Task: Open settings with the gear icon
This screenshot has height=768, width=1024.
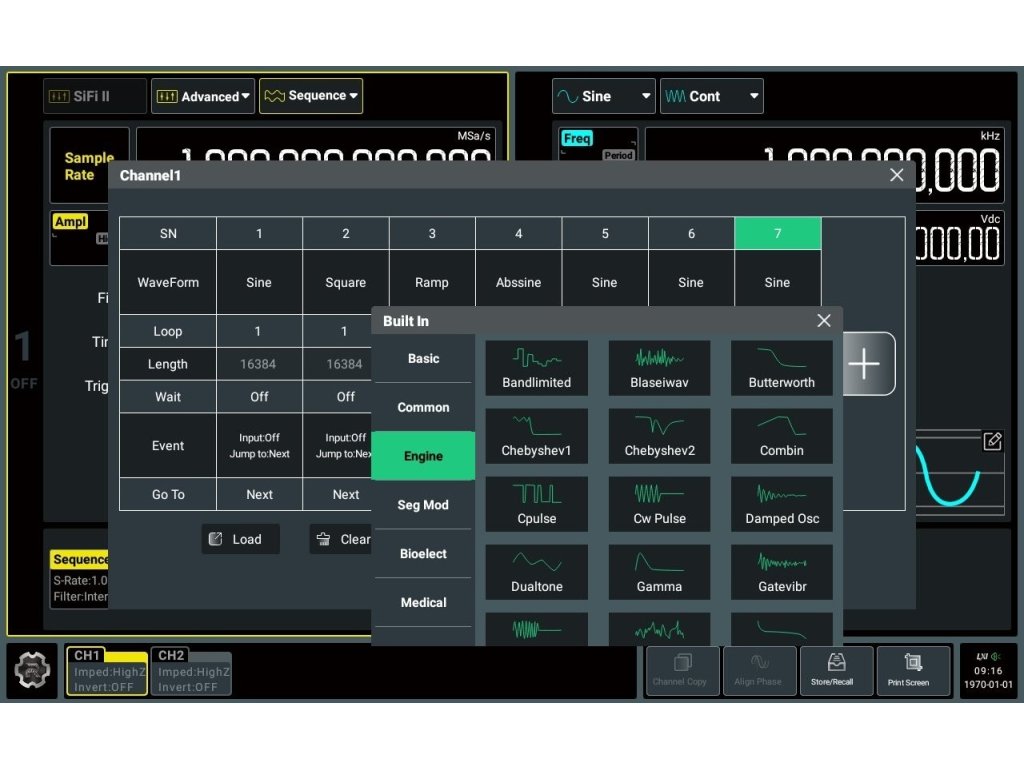Action: click(x=33, y=671)
